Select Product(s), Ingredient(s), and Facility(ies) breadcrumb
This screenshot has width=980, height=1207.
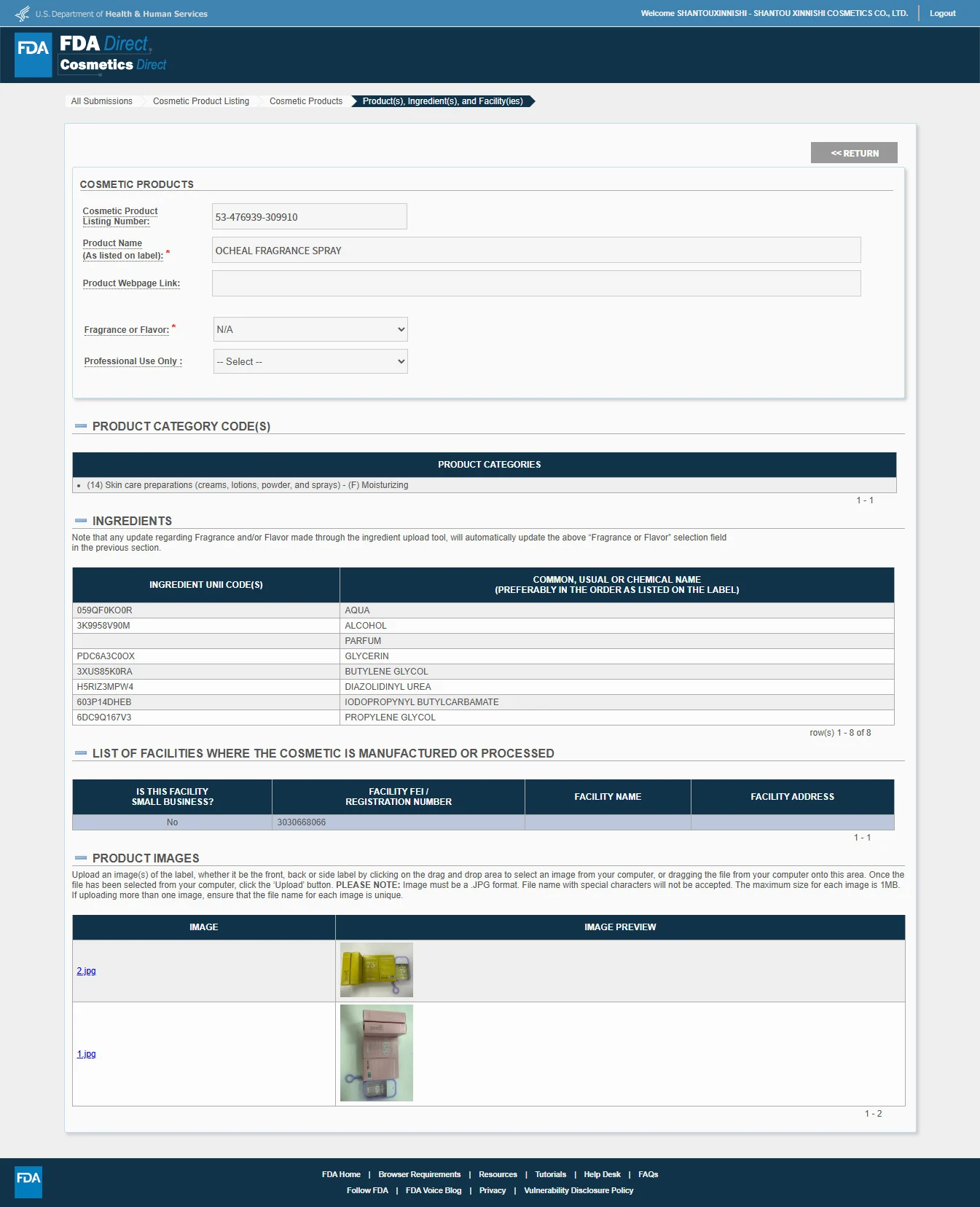tap(443, 101)
